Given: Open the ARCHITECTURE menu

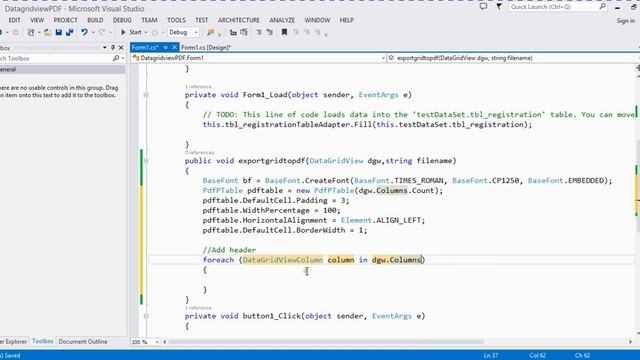Looking at the screenshot, I should tap(238, 20).
